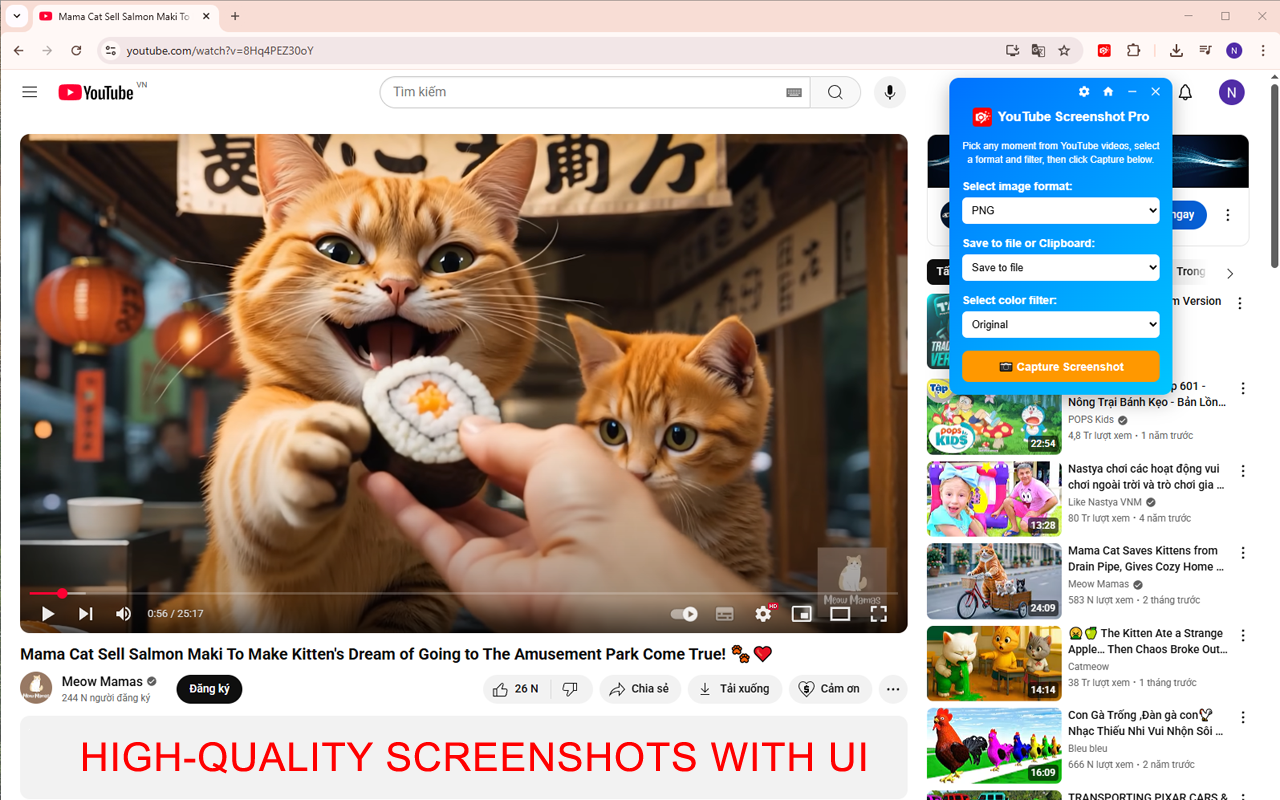
Task: Click the Đăng ký subscribe button
Action: 209,689
